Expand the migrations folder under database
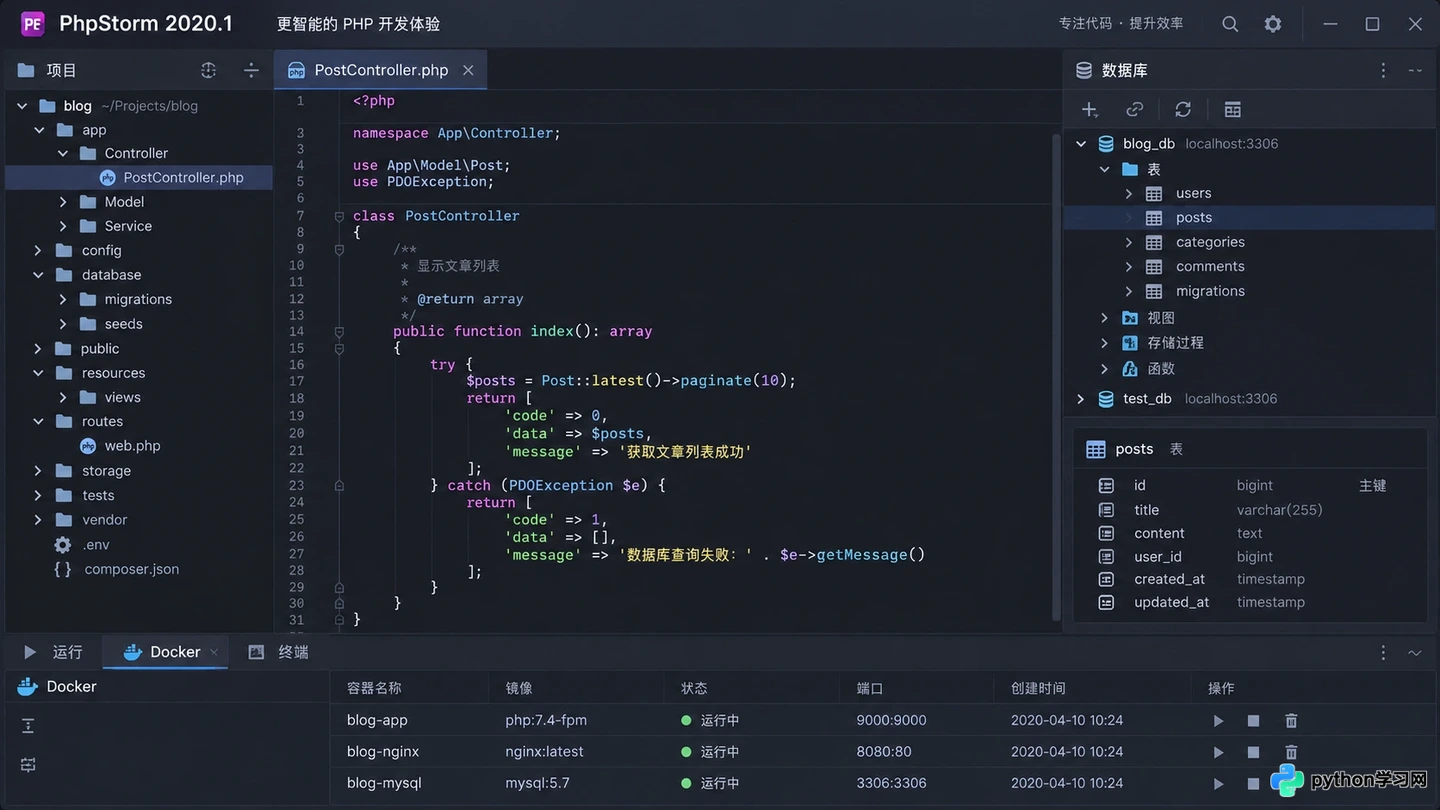Image resolution: width=1440 pixels, height=810 pixels. point(63,299)
